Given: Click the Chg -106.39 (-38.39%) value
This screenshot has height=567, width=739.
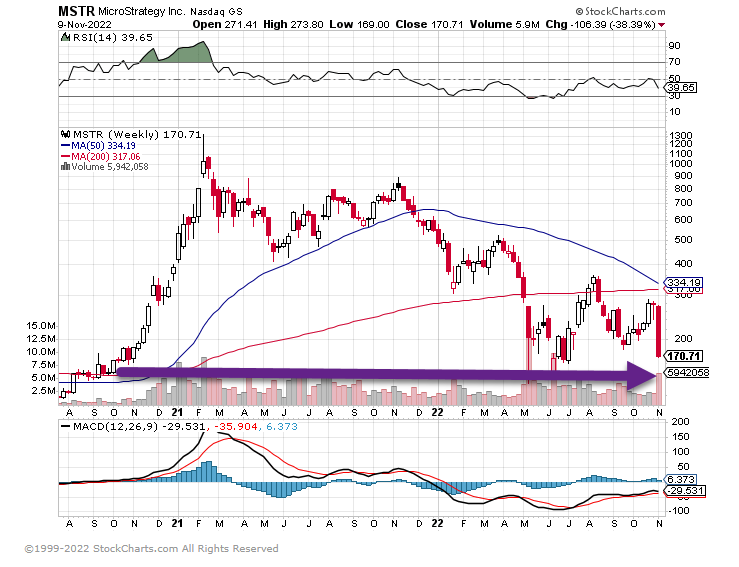Looking at the screenshot, I should [600, 25].
